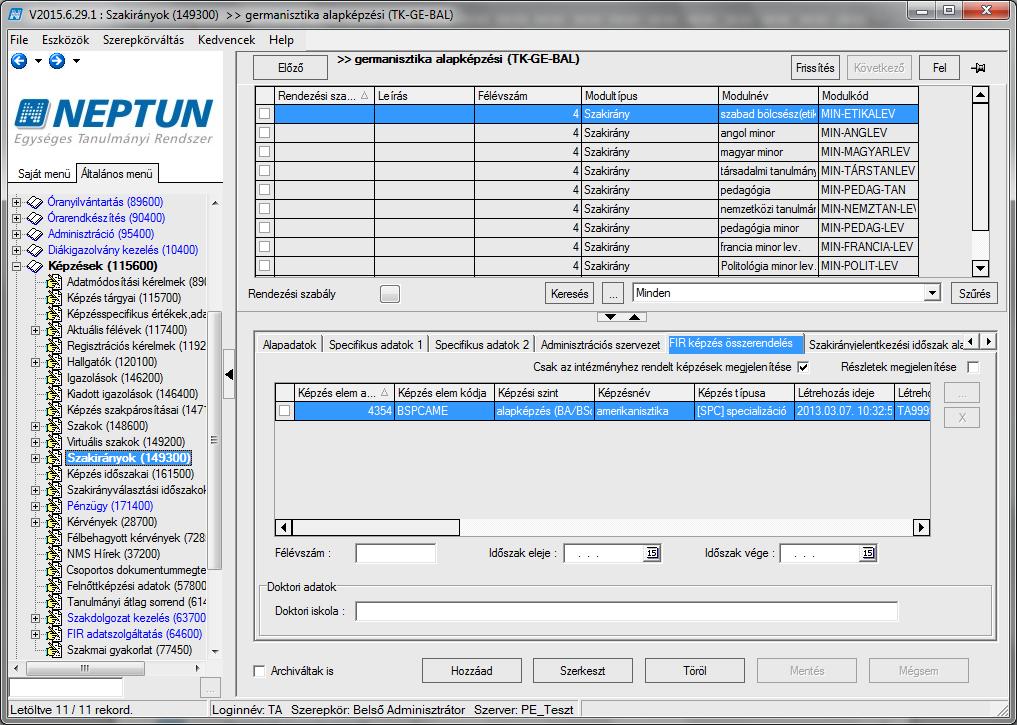Open the calendar picker for Időszak eleje

pyautogui.click(x=652, y=553)
